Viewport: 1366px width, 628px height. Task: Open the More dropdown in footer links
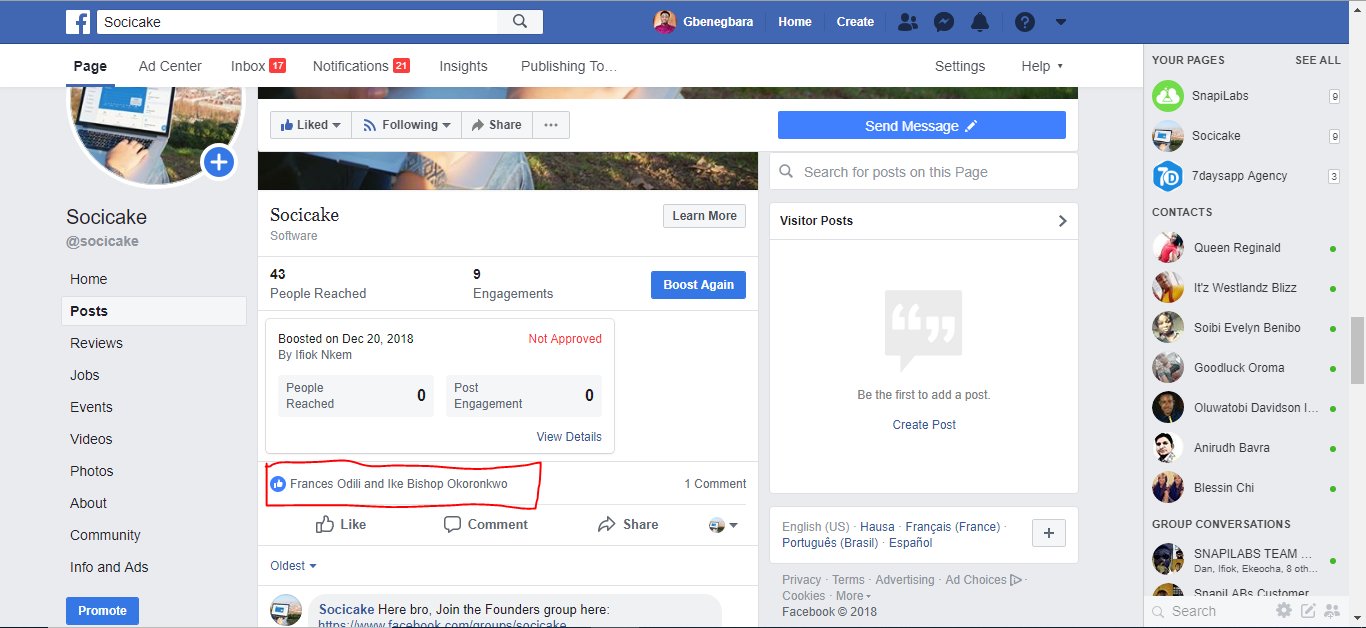(x=852, y=596)
